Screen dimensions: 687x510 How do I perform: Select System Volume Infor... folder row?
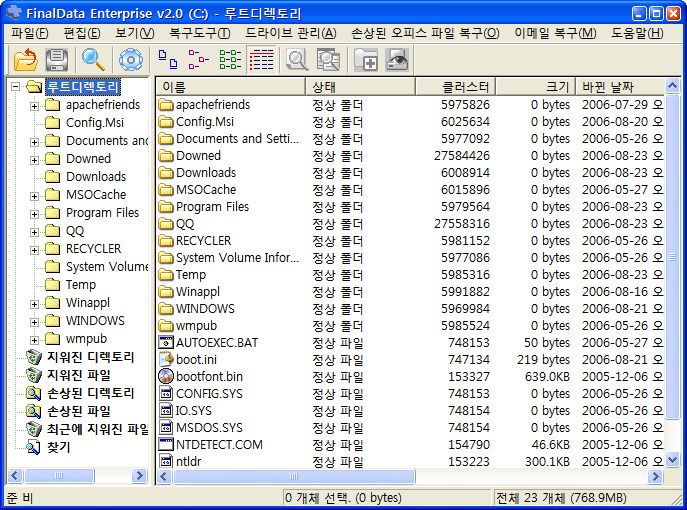pos(410,258)
